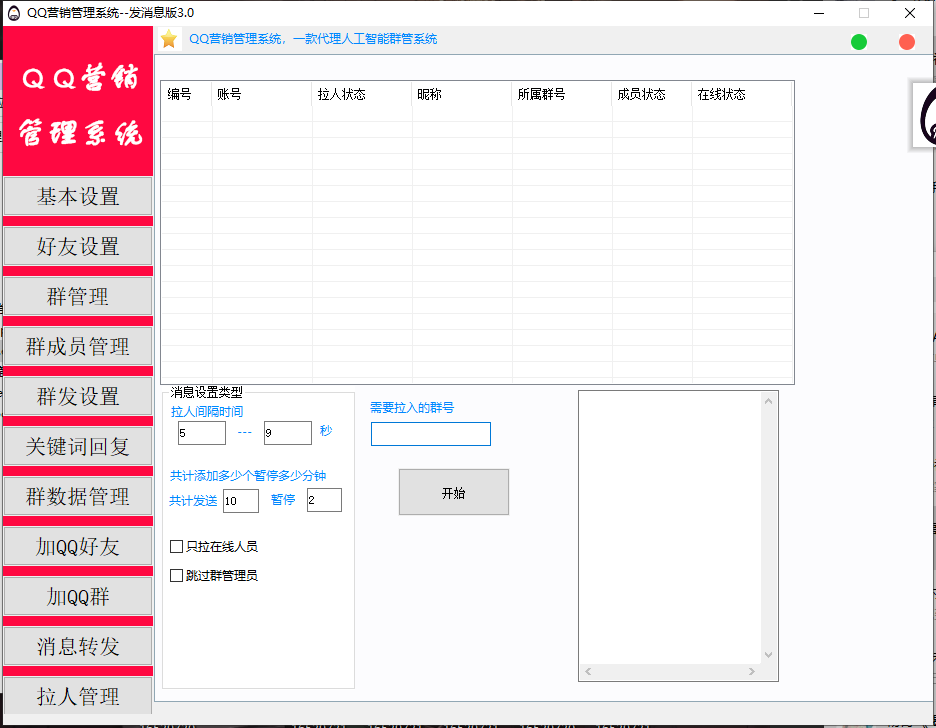
Task: Click the 在线状态 column header
Action: pos(742,94)
